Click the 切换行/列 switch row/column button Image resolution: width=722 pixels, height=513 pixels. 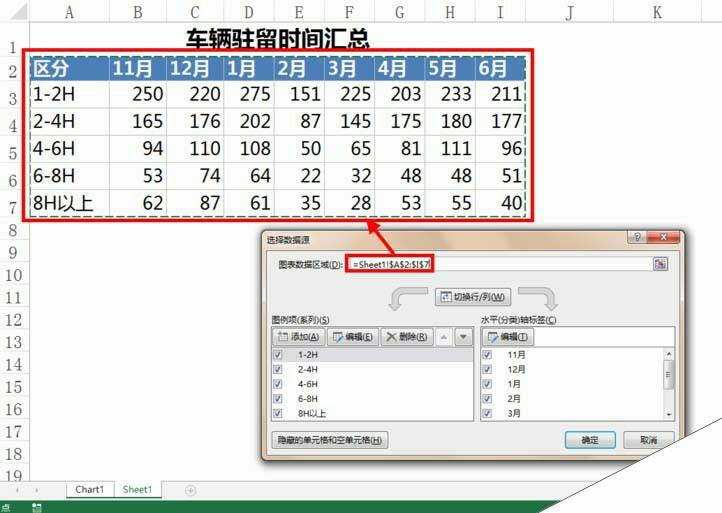coord(473,297)
